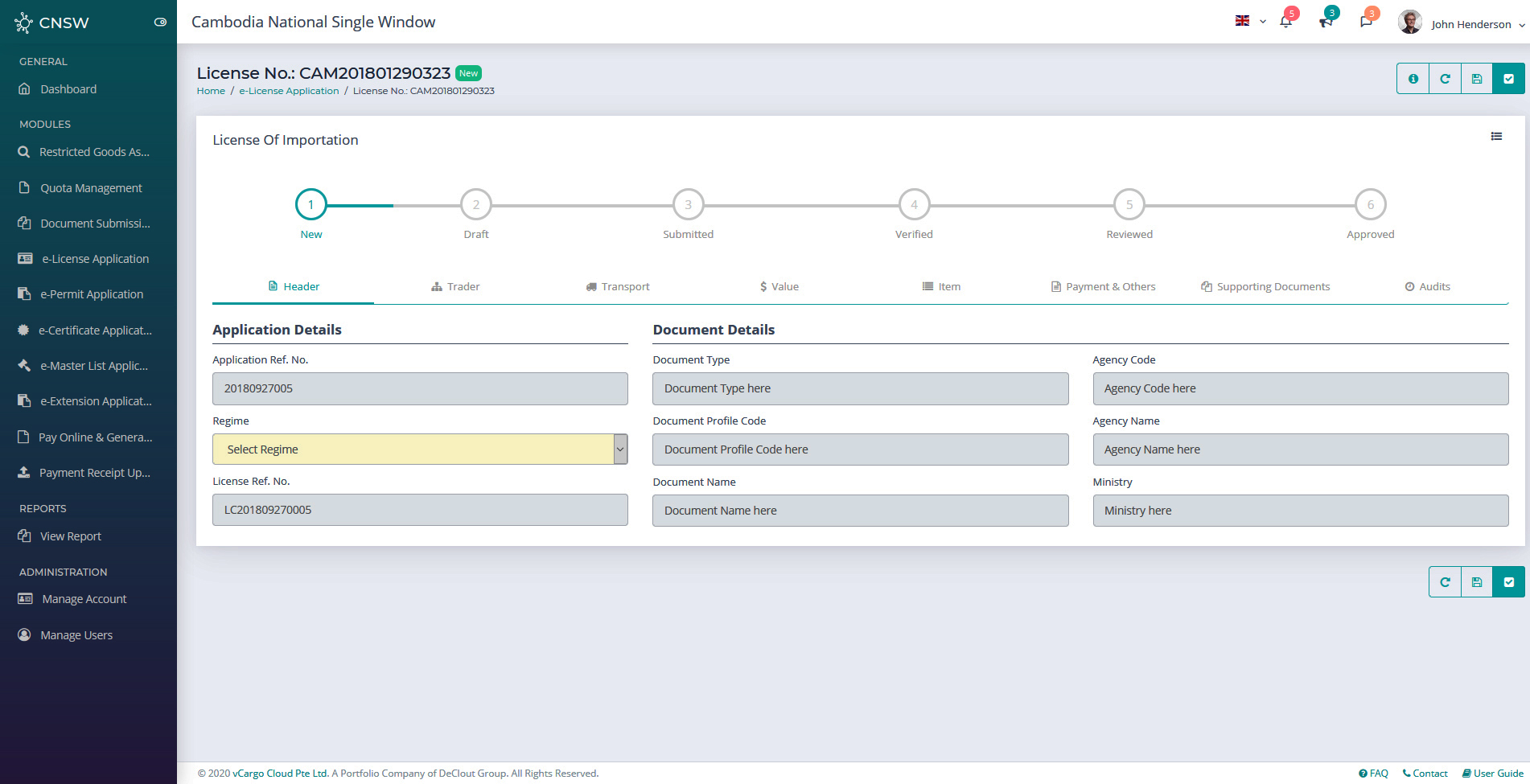Open e-Permit Application in sidebar
1530x784 pixels.
pos(92,294)
